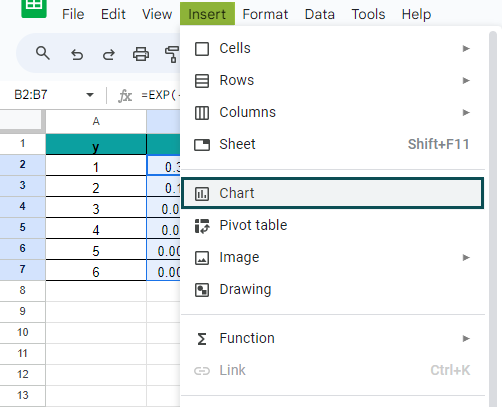Screen dimensions: 502x407
Task: Open the Data menu
Action: point(320,14)
